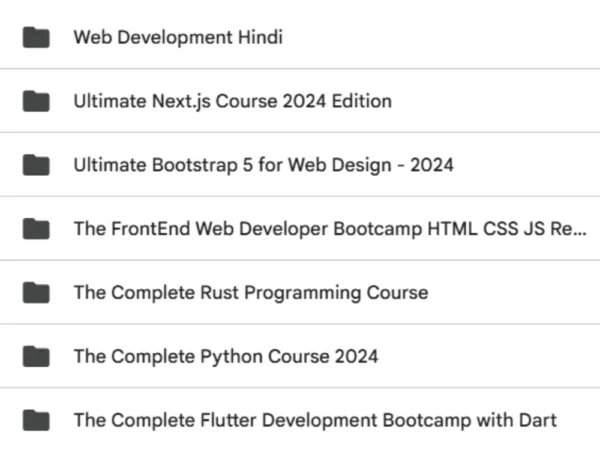Viewport: 600px width, 450px height.
Task: Open the Web Development Hindi folder name
Action: (x=178, y=38)
